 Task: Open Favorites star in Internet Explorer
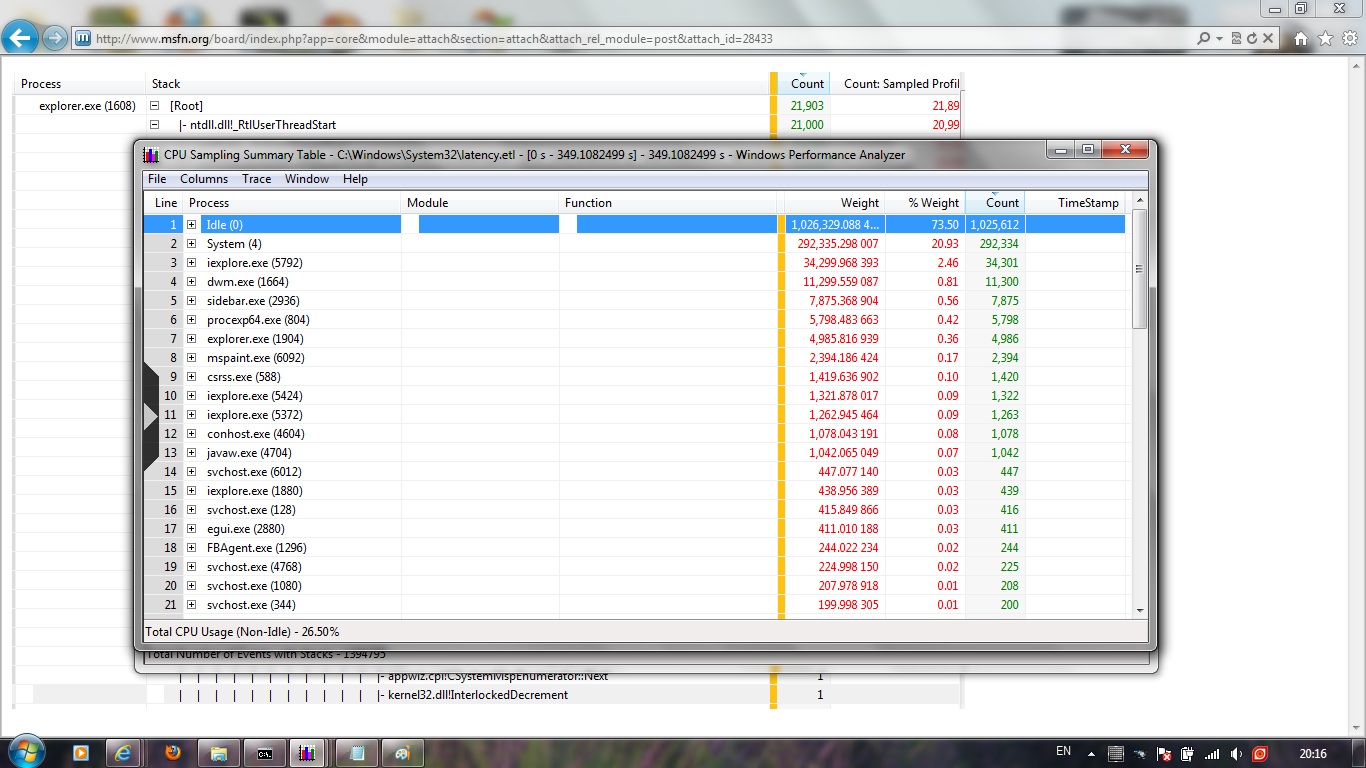click(1326, 39)
